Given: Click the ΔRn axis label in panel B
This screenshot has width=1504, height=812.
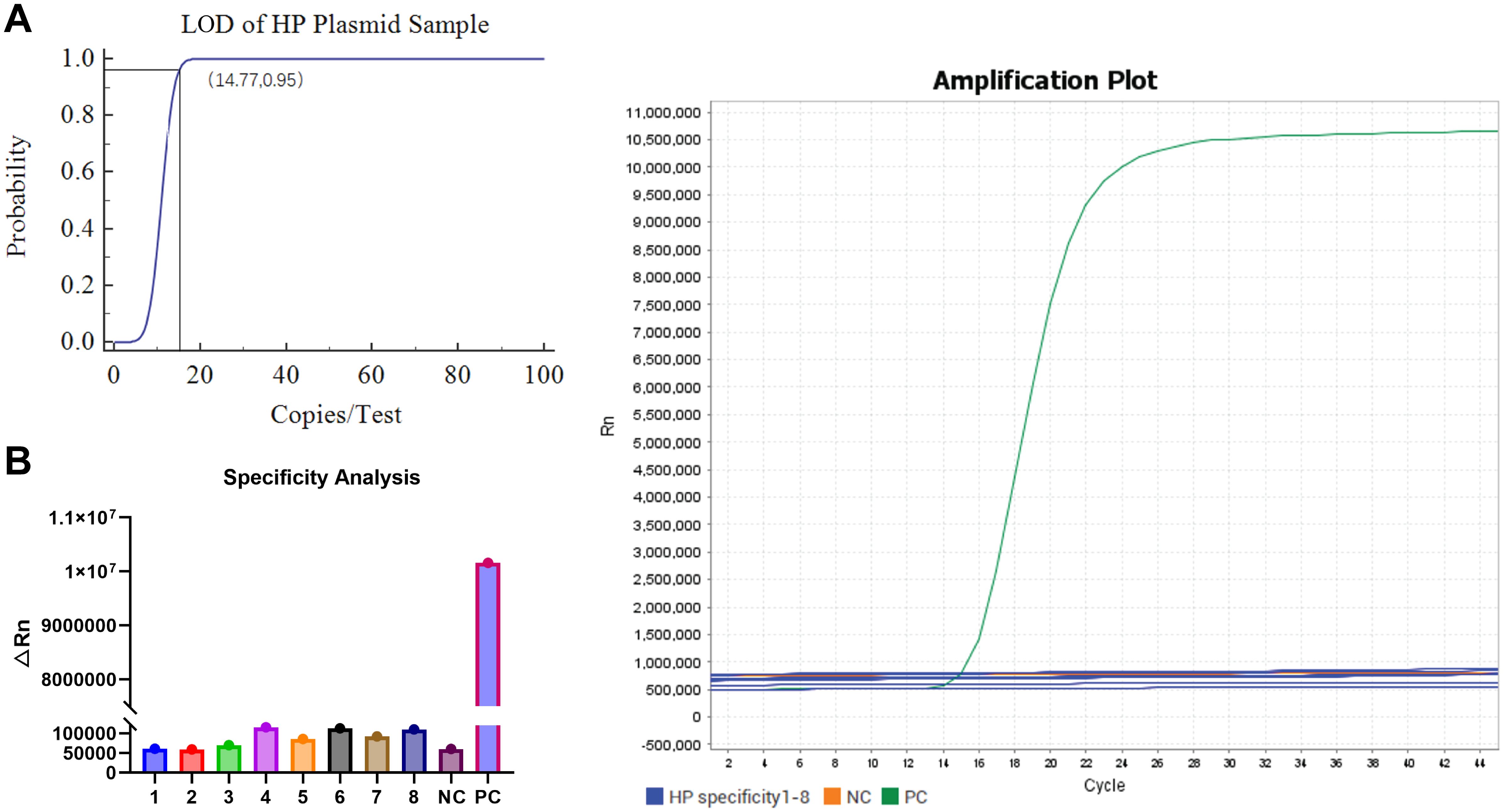Looking at the screenshot, I should (22, 643).
